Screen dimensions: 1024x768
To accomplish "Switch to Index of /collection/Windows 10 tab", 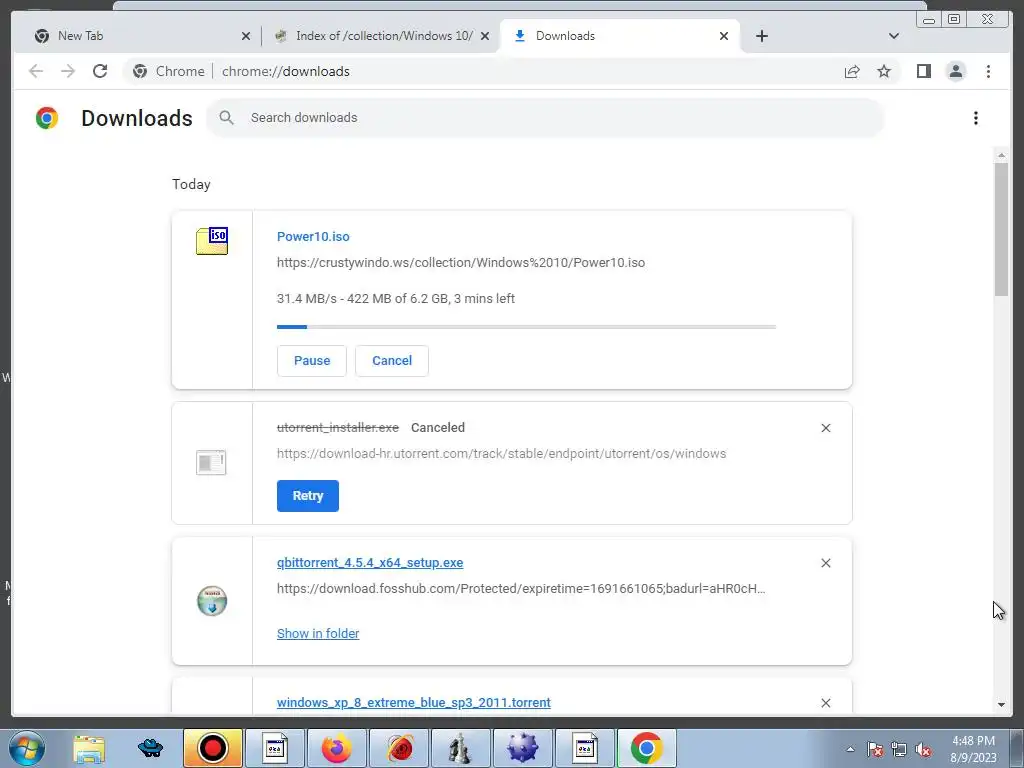I will [x=379, y=36].
